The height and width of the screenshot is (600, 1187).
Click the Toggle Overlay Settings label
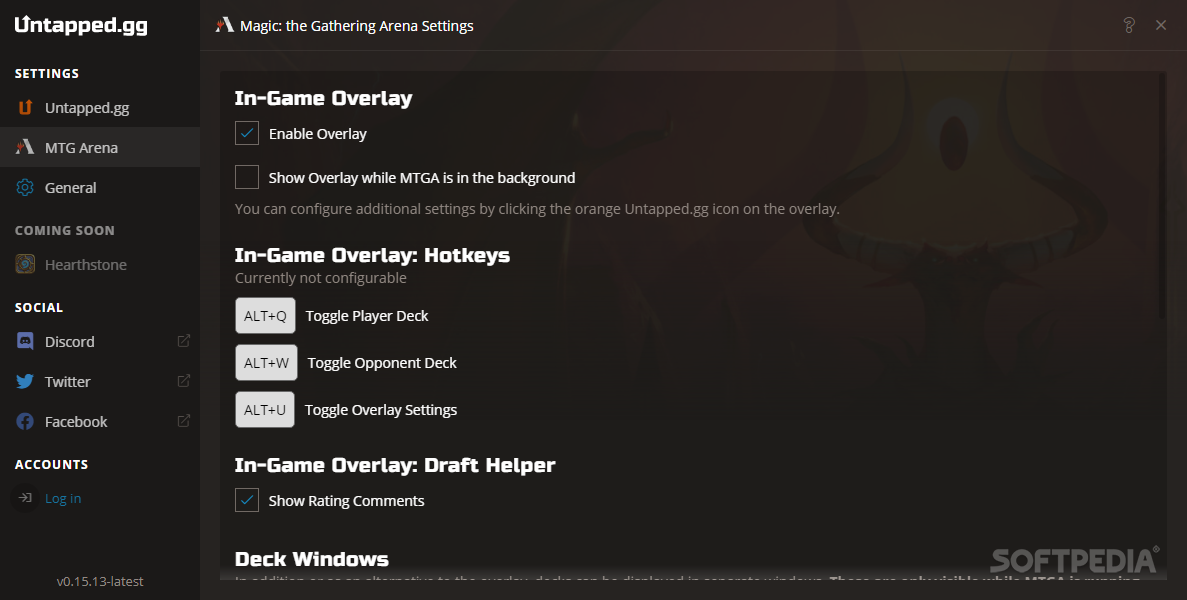381,410
